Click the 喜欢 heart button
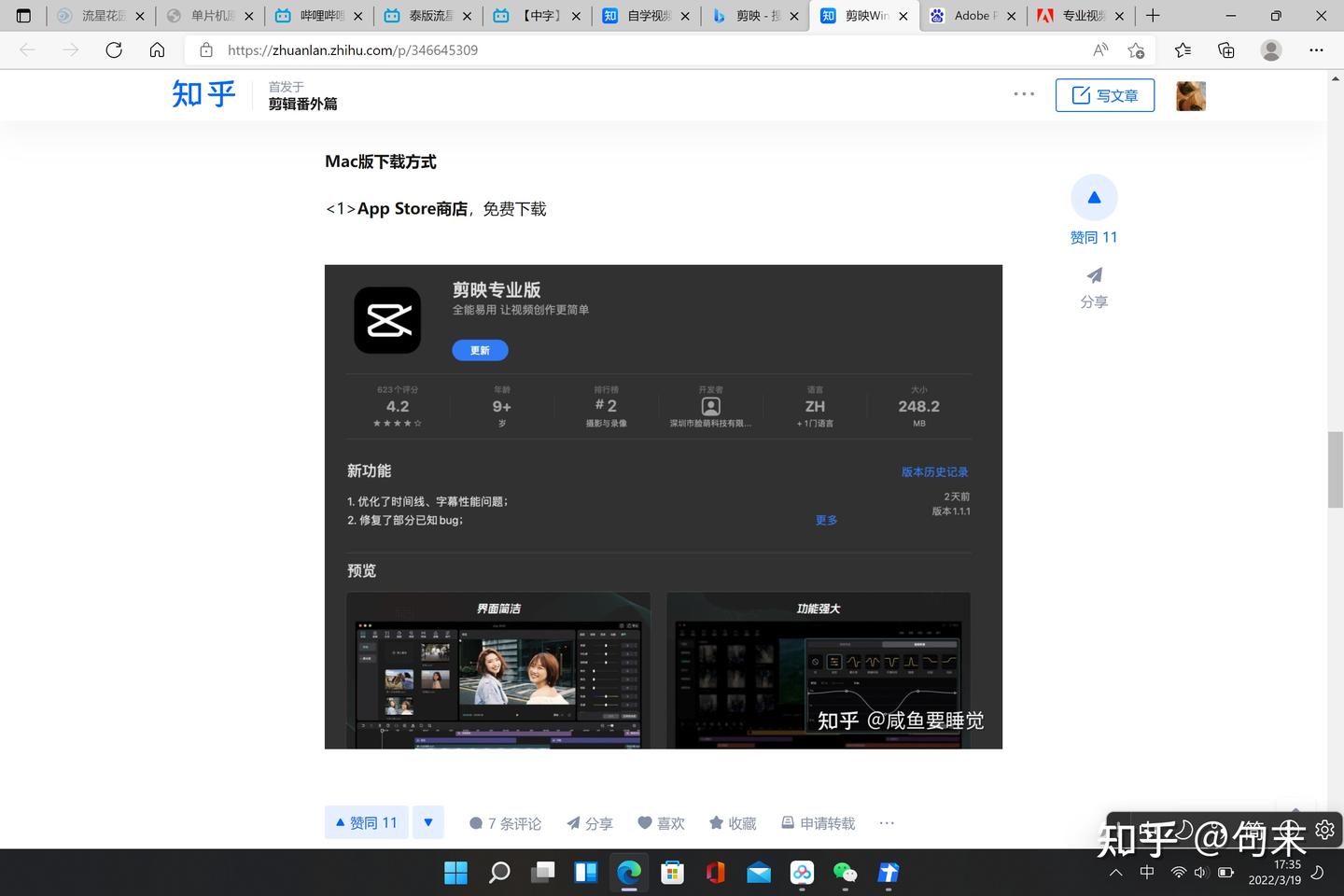The width and height of the screenshot is (1344, 896). tap(661, 823)
